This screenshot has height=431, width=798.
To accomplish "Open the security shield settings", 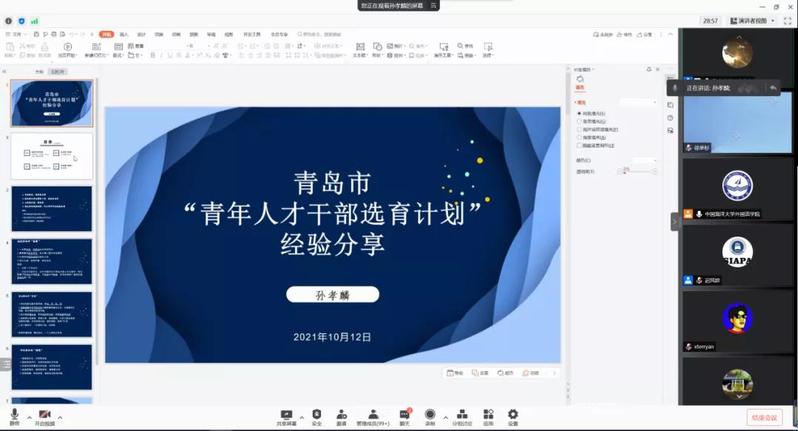I will point(317,414).
